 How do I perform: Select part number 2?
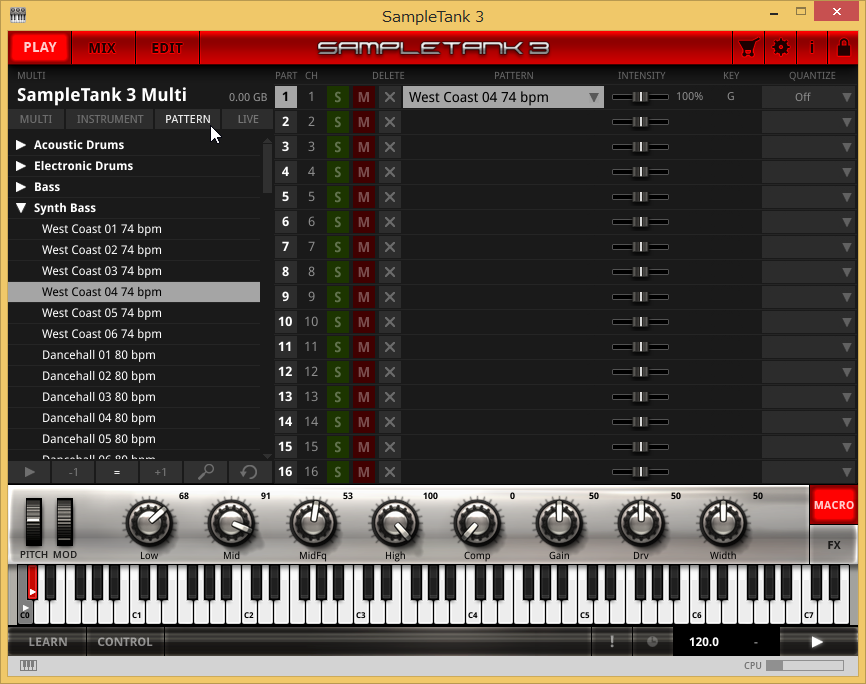tap(286, 122)
